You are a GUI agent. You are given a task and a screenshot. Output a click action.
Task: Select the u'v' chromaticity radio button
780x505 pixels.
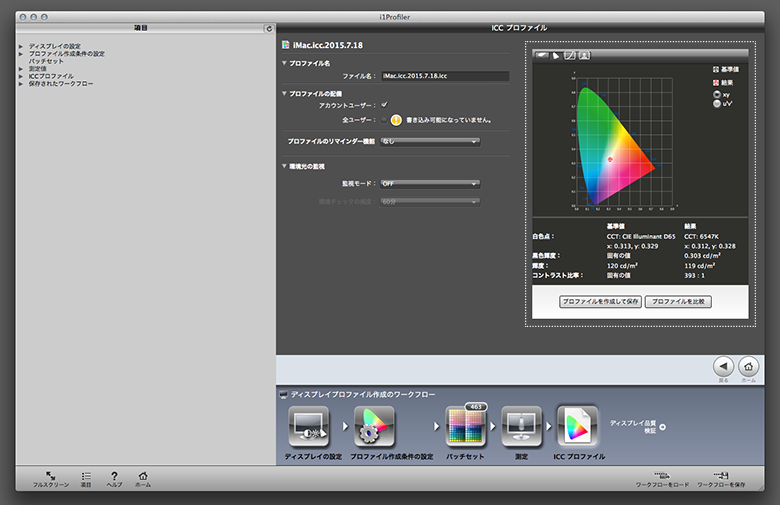tap(717, 103)
